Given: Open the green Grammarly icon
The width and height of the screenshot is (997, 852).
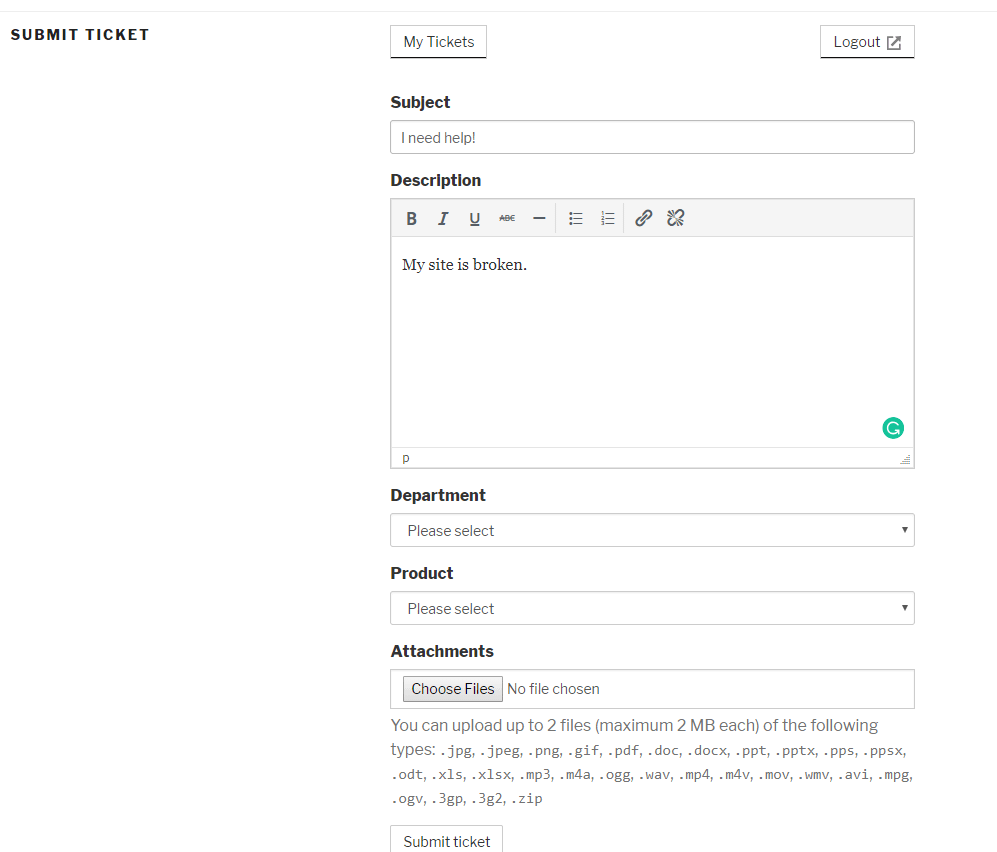Looking at the screenshot, I should pos(893,428).
